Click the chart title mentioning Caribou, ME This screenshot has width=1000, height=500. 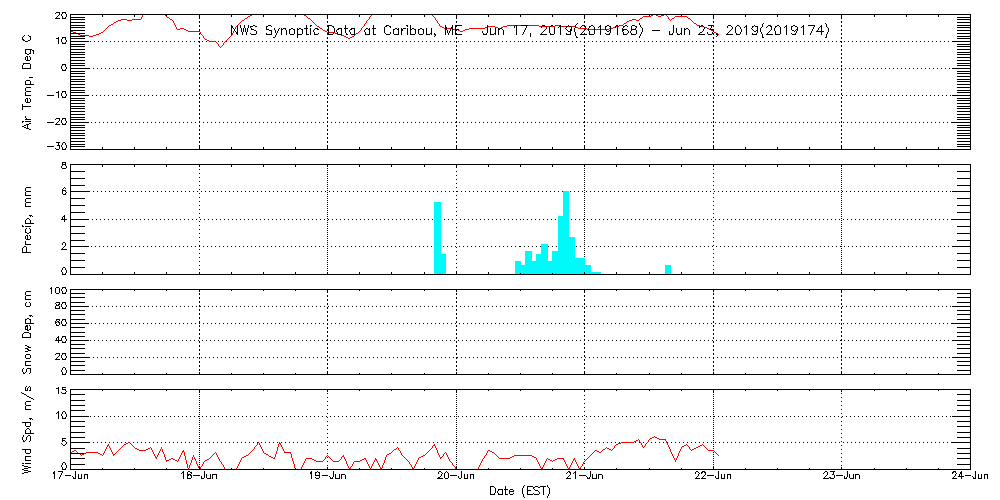(529, 31)
